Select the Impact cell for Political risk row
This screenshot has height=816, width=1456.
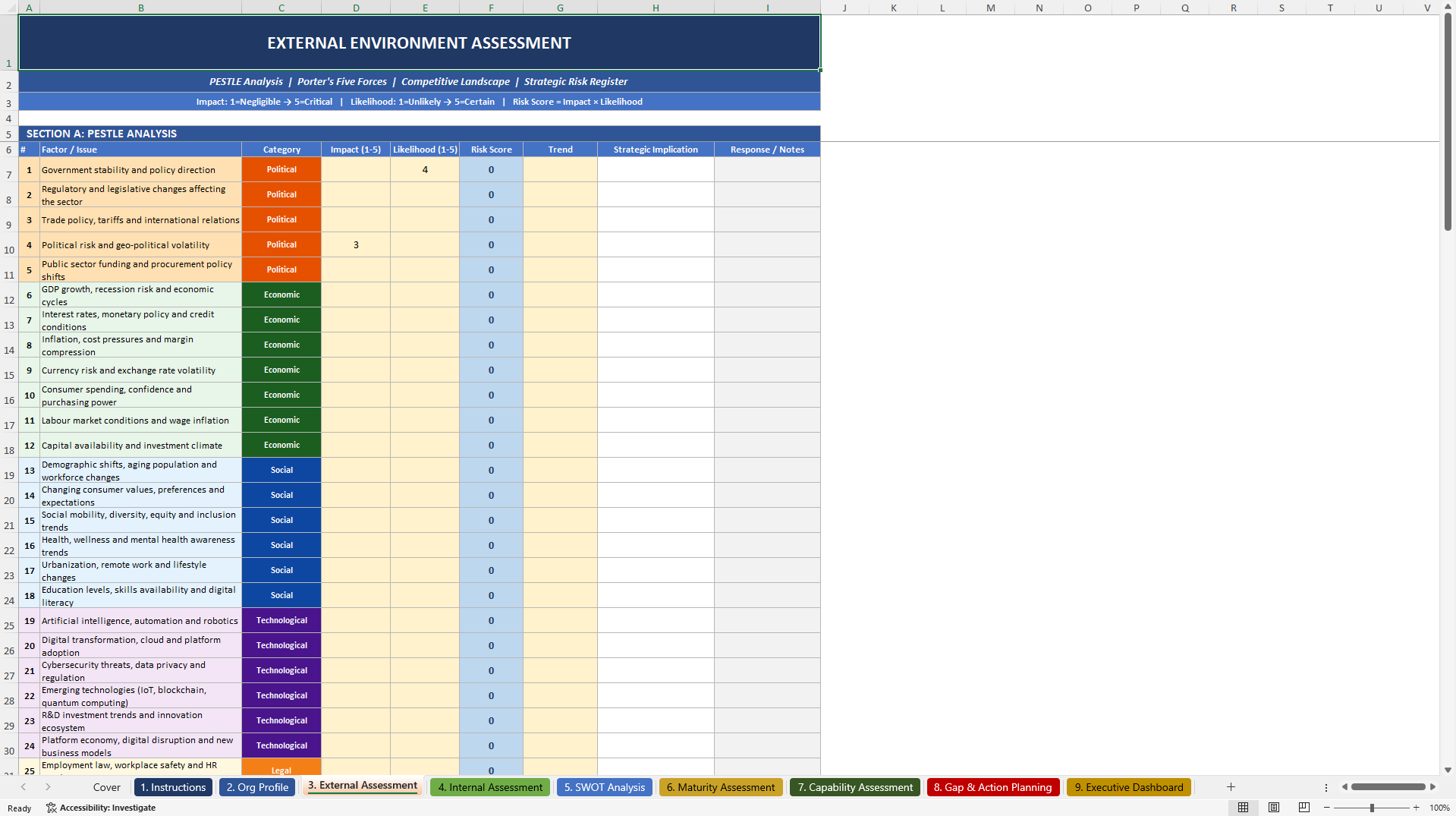[356, 244]
